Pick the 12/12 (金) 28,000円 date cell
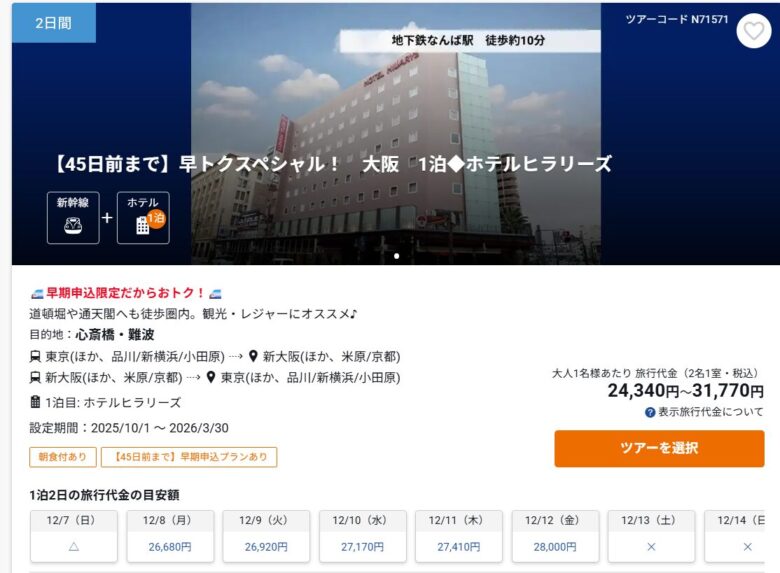The height and width of the screenshot is (573, 780). (555, 536)
